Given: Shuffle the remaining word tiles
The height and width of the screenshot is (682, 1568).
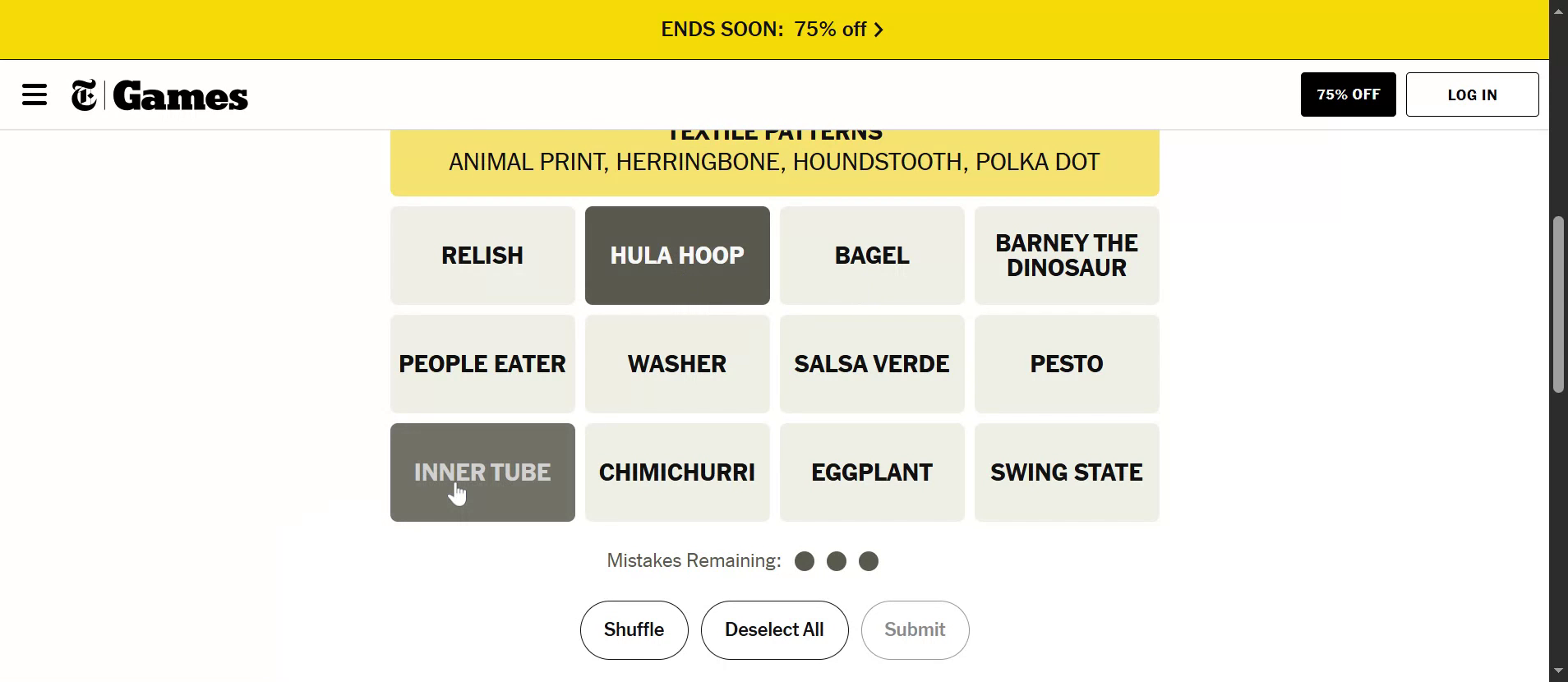Looking at the screenshot, I should [x=634, y=630].
